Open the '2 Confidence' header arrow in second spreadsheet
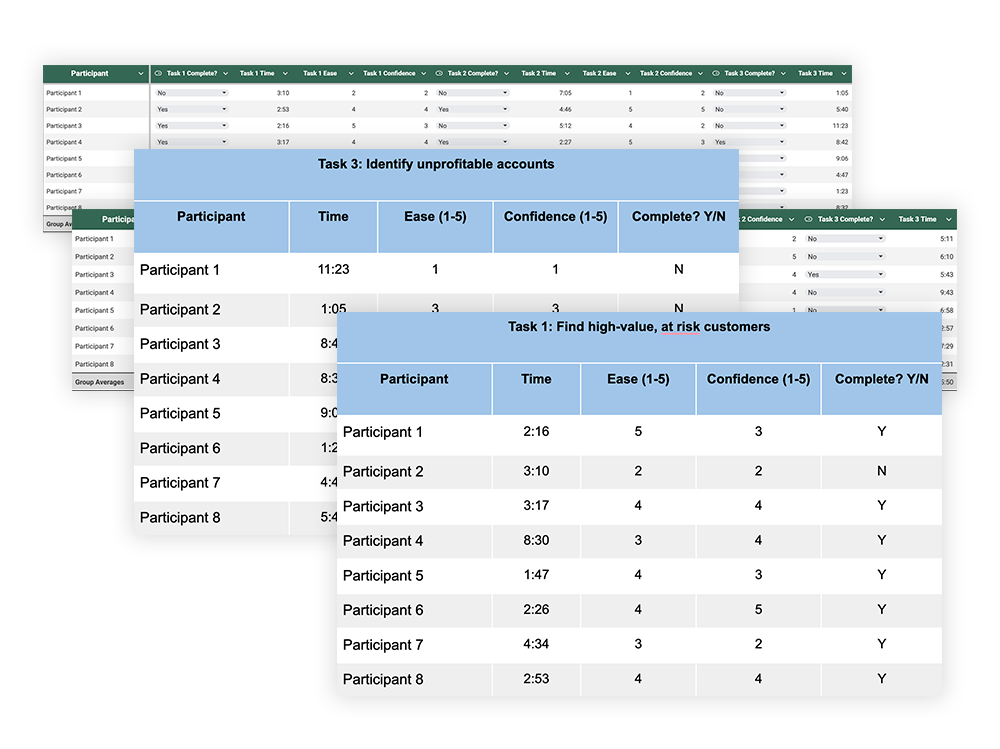 [x=791, y=219]
